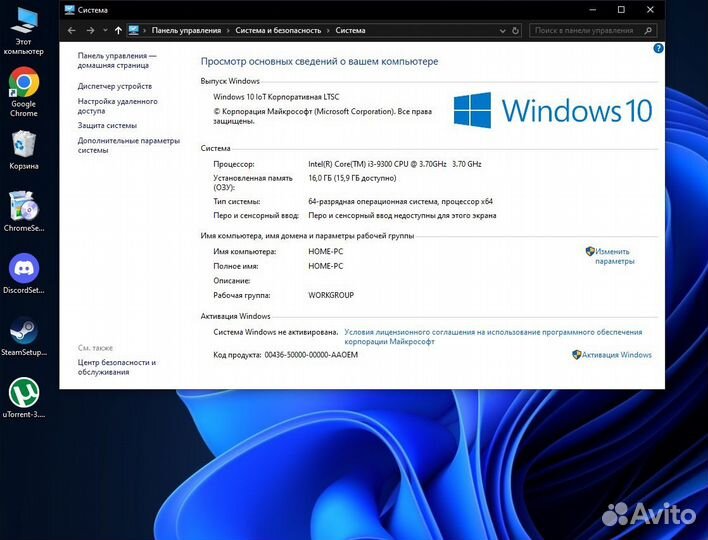The width and height of the screenshot is (708, 540).
Task: Click the shield icon beside Изменить параметры
Action: 590,251
